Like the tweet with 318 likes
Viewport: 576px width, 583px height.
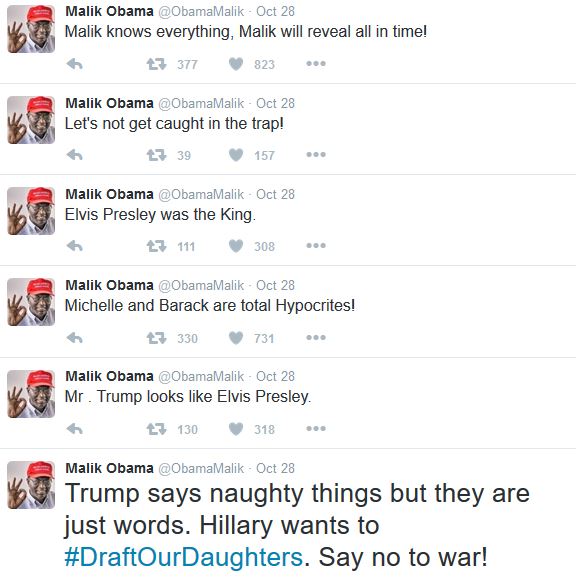[x=236, y=429]
